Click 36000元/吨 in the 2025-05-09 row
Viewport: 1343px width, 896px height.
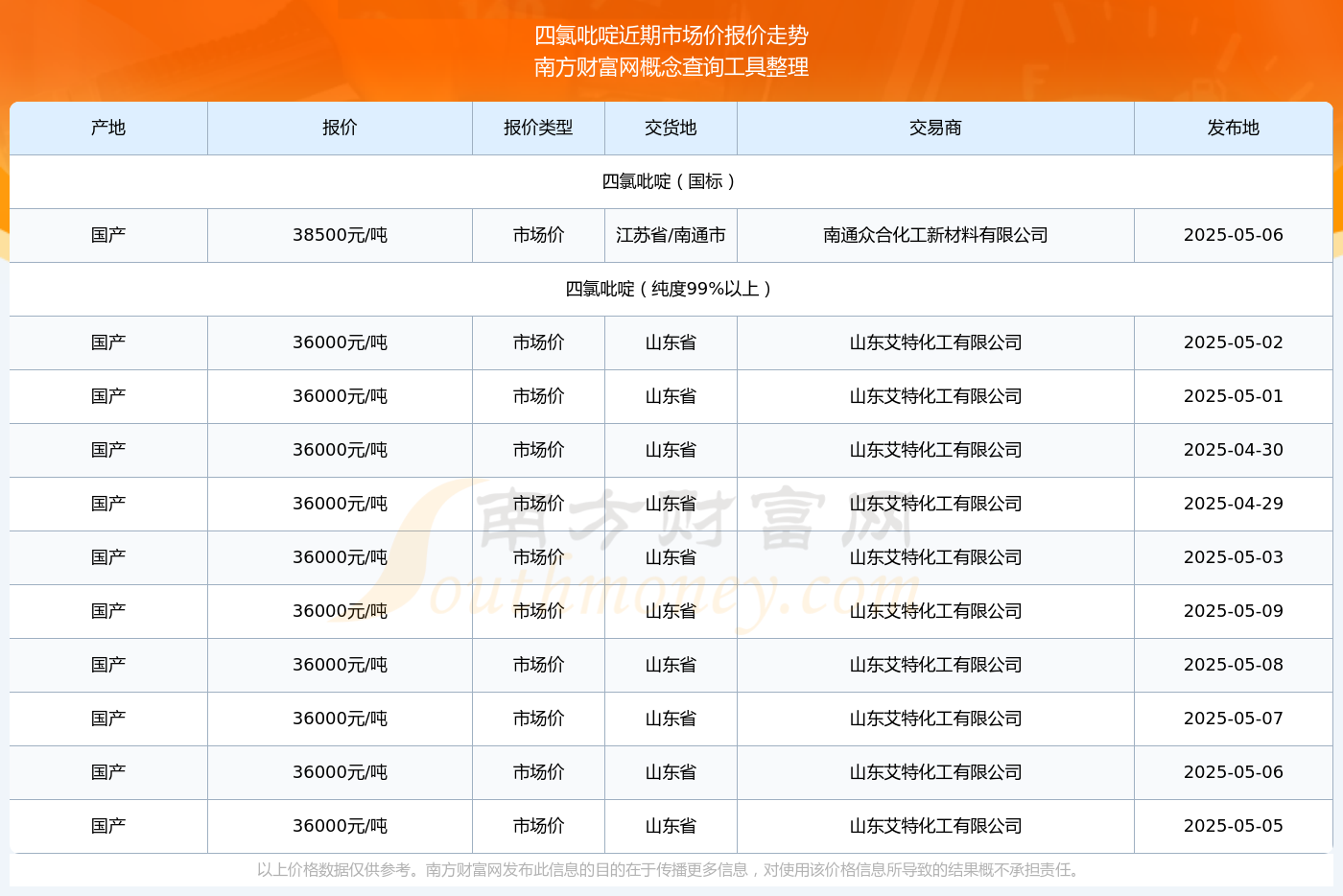[340, 611]
